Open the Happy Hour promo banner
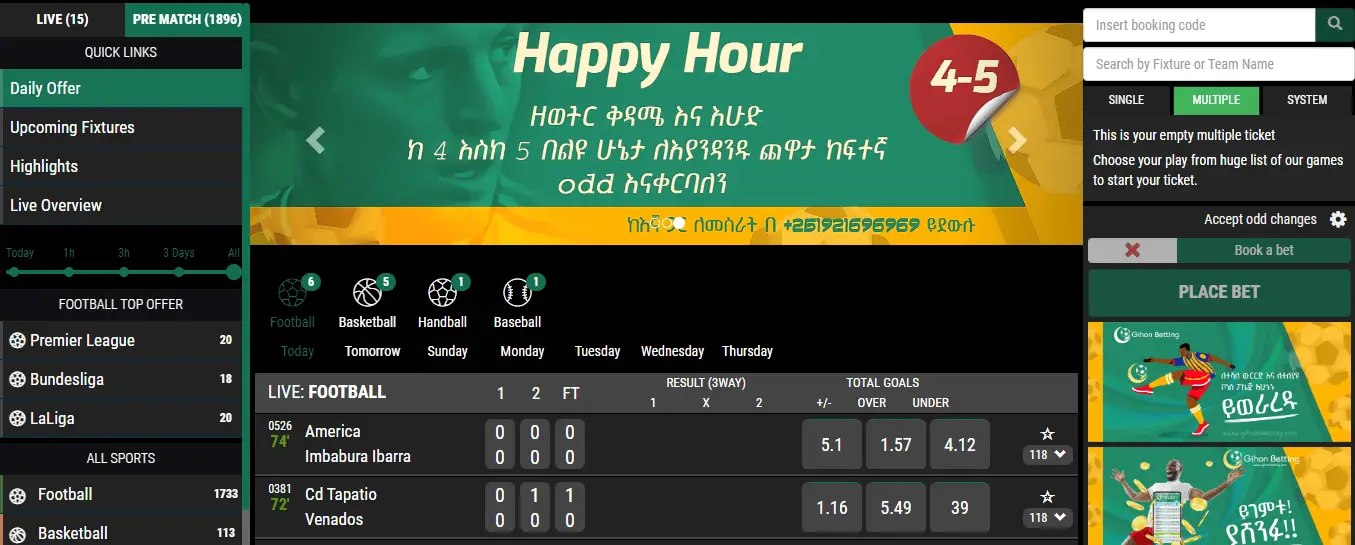 (x=666, y=134)
